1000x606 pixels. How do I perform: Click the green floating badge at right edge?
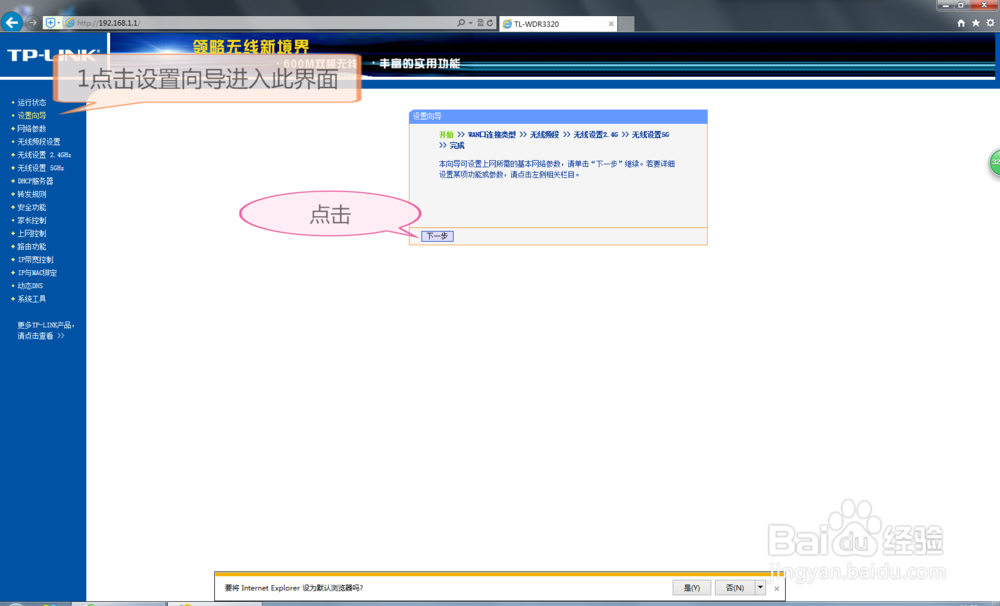click(994, 163)
